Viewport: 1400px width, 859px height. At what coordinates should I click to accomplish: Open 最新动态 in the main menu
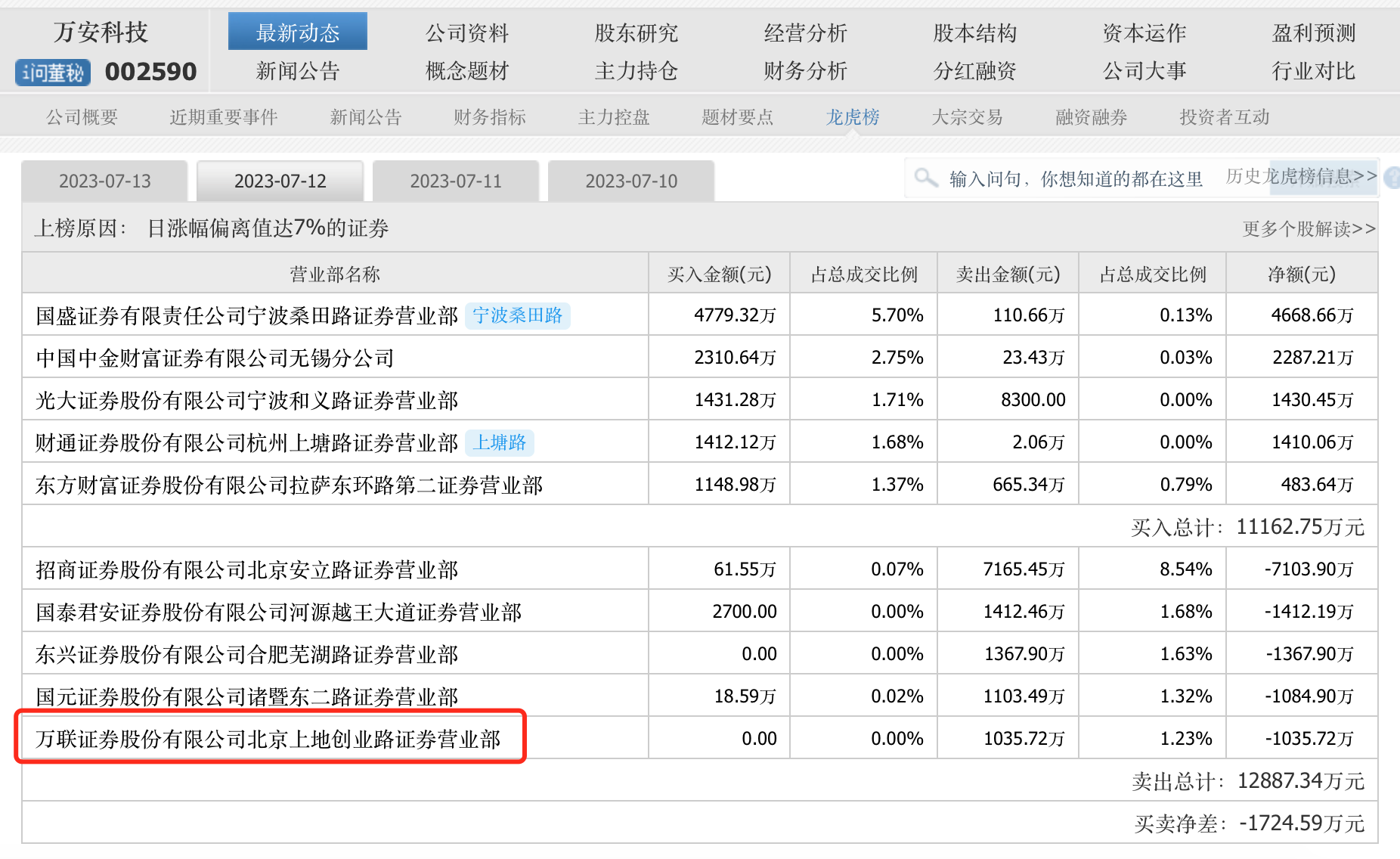click(x=298, y=33)
